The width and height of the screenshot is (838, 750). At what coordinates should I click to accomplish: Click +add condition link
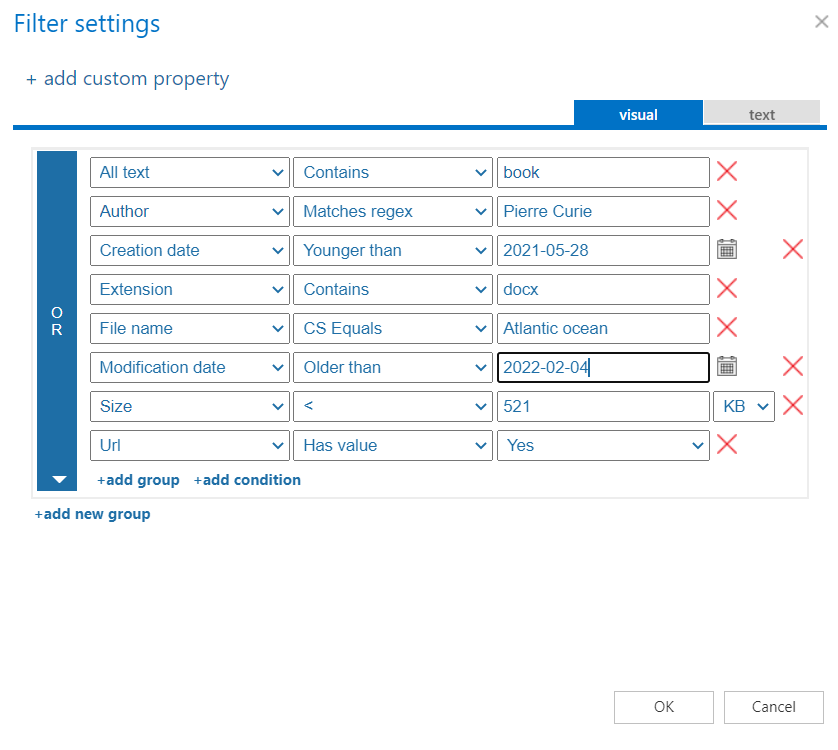point(247,480)
